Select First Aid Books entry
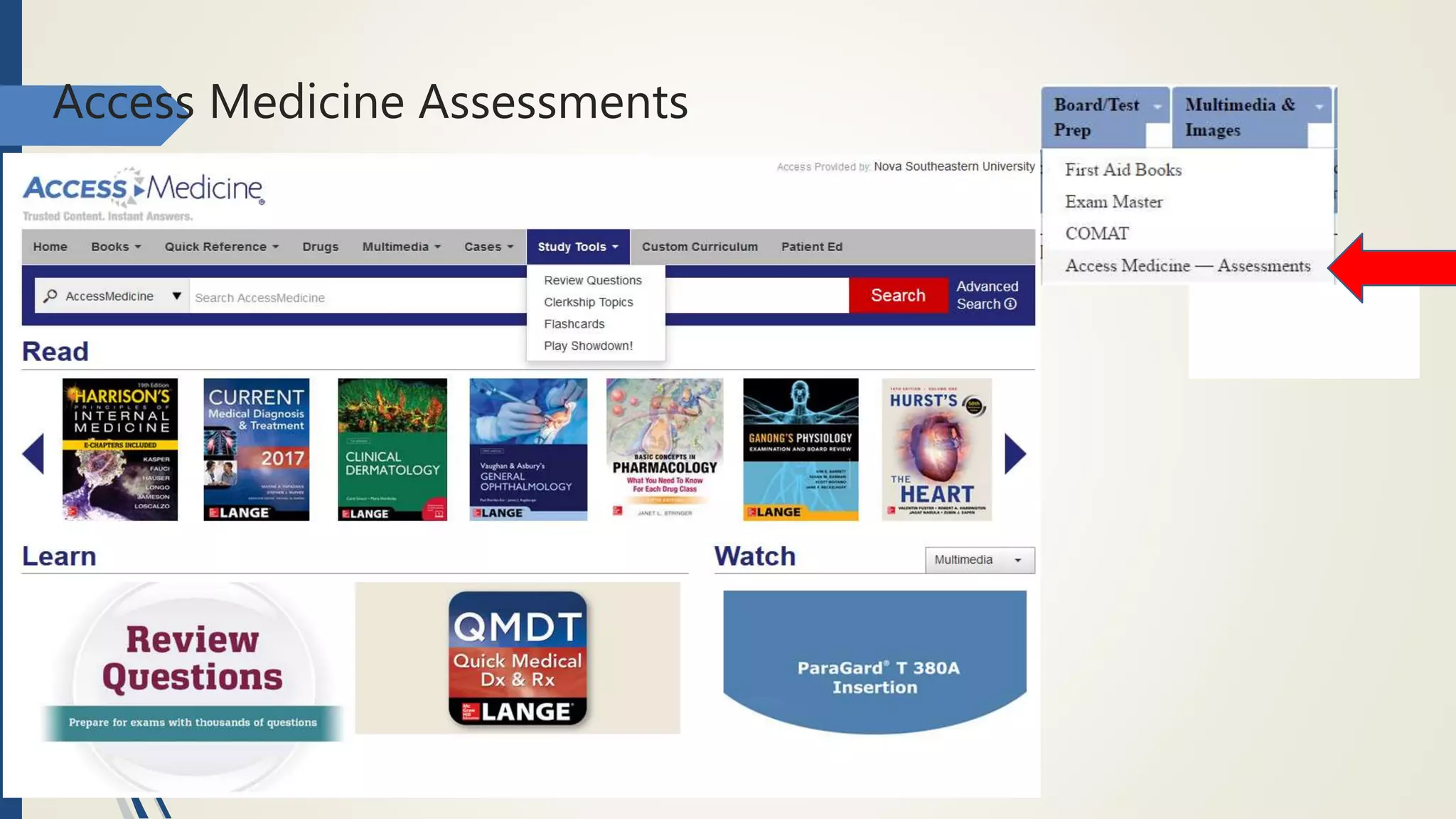Screen dimensions: 1456x819 [1123, 170]
